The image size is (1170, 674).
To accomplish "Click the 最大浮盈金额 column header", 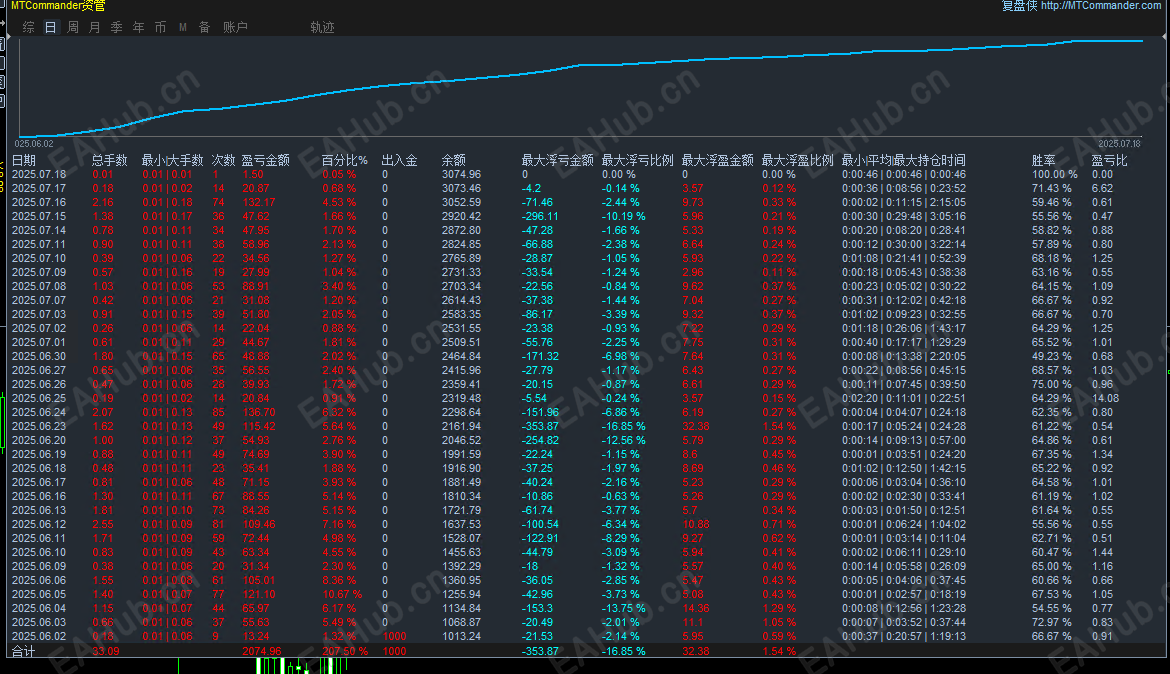I will point(718,160).
